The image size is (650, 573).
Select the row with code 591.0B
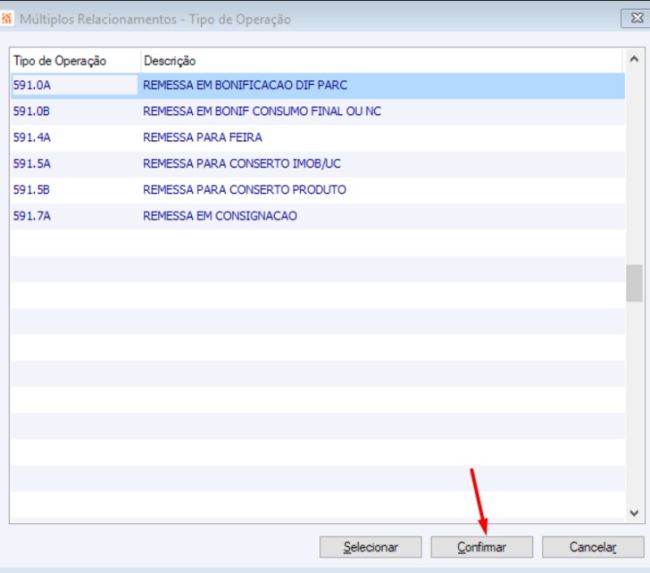tap(318, 112)
